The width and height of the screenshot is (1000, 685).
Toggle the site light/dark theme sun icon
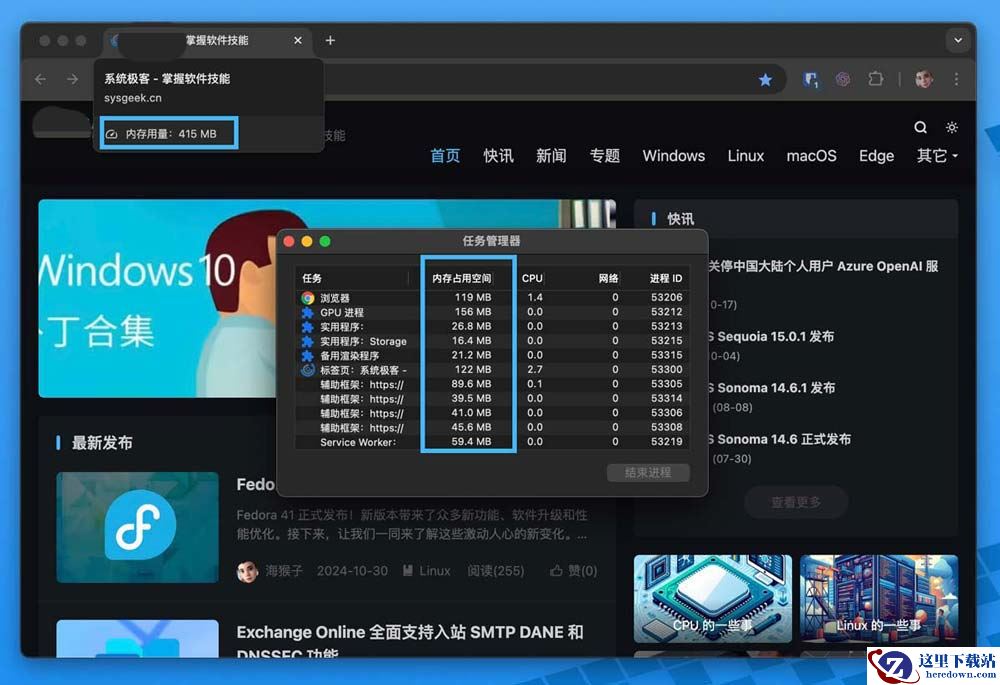[952, 128]
